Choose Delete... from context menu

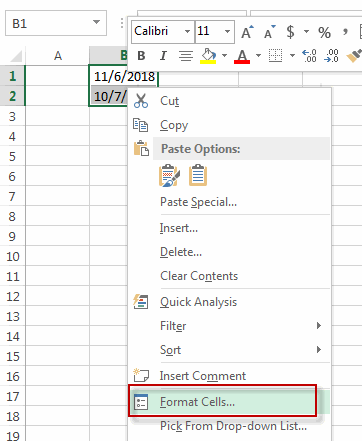229,252
